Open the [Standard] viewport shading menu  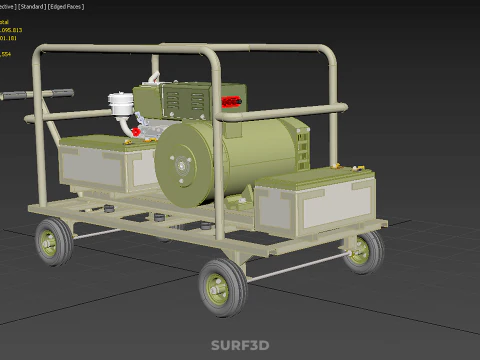point(32,7)
